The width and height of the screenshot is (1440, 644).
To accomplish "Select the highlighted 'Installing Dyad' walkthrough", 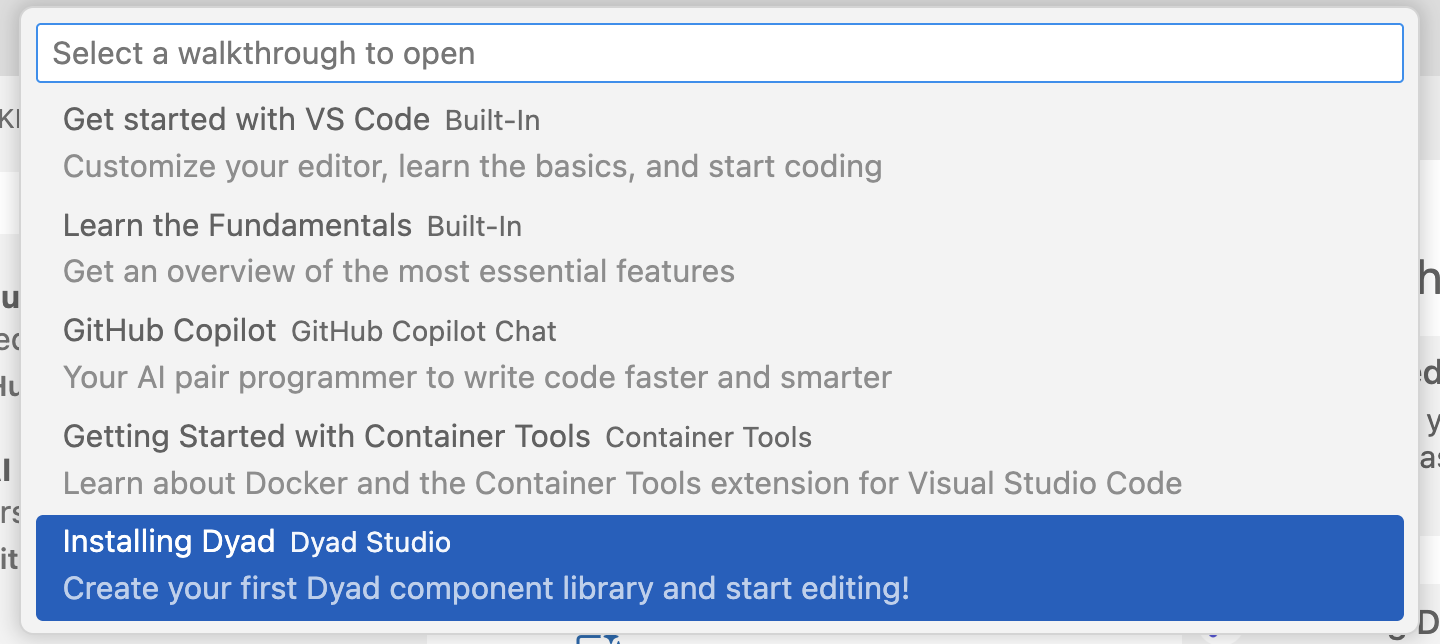I will pos(168,542).
